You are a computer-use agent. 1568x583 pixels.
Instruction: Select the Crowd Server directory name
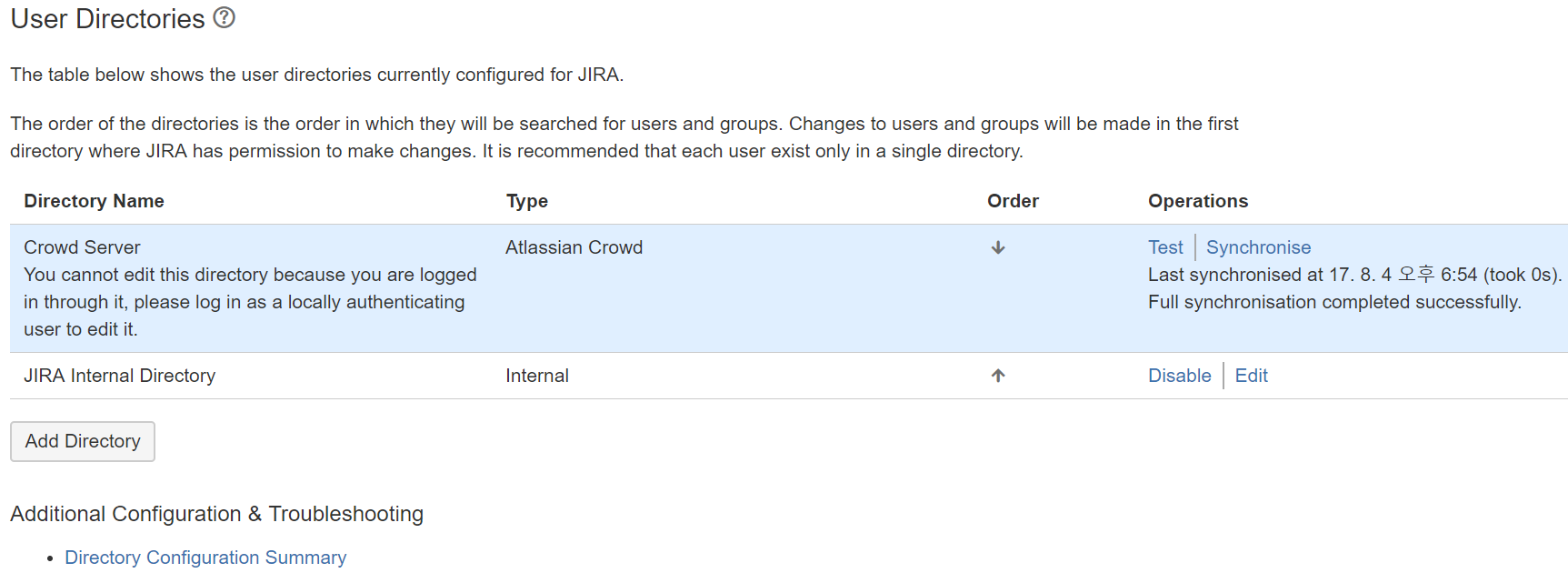click(x=82, y=247)
